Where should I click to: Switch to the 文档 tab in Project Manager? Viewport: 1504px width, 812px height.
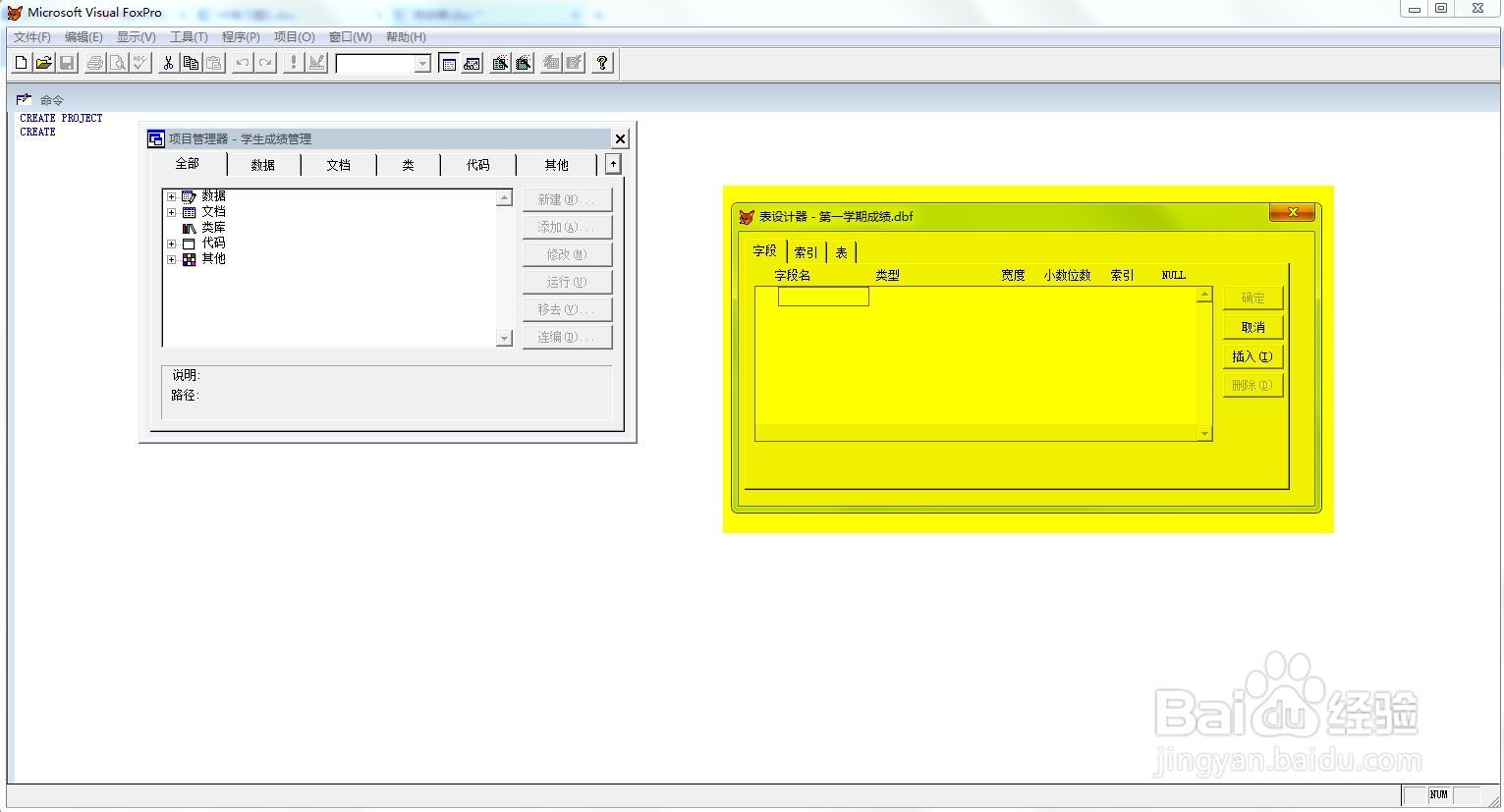point(339,165)
